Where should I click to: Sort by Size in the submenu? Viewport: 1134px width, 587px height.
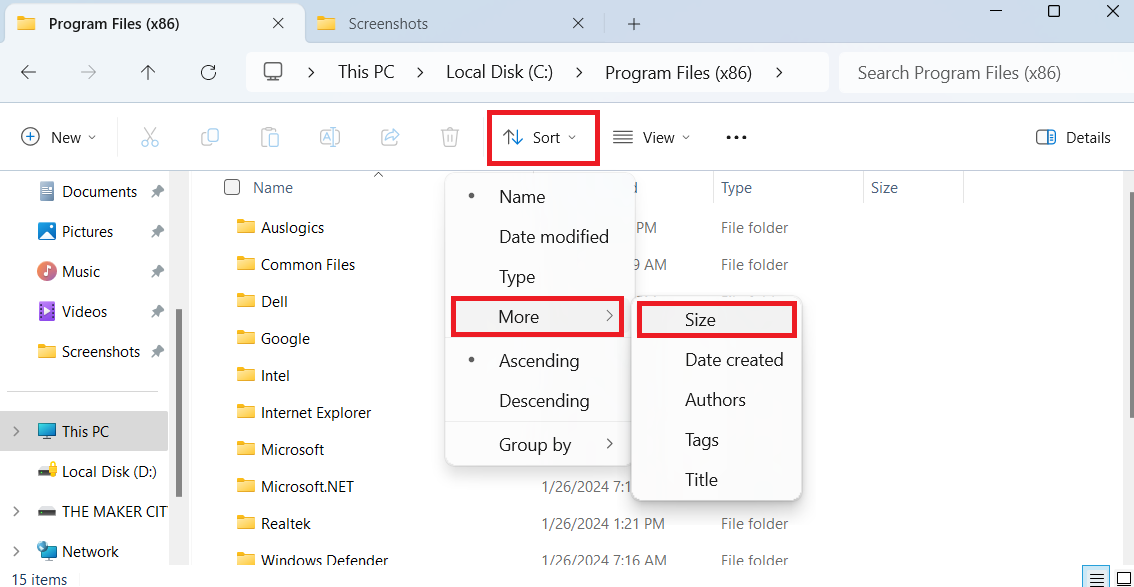pos(717,320)
